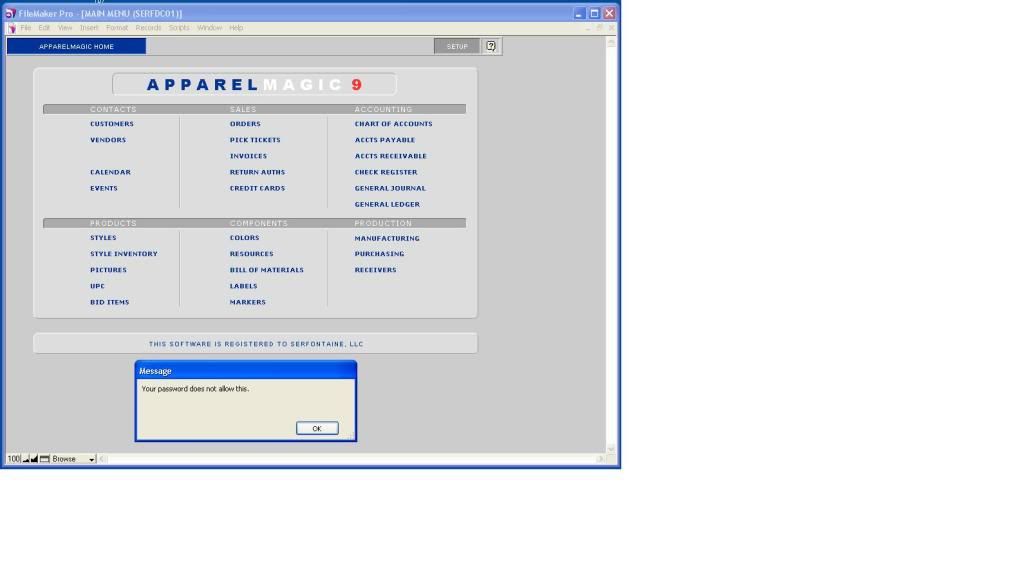Go to Pick Tickets

coord(255,140)
